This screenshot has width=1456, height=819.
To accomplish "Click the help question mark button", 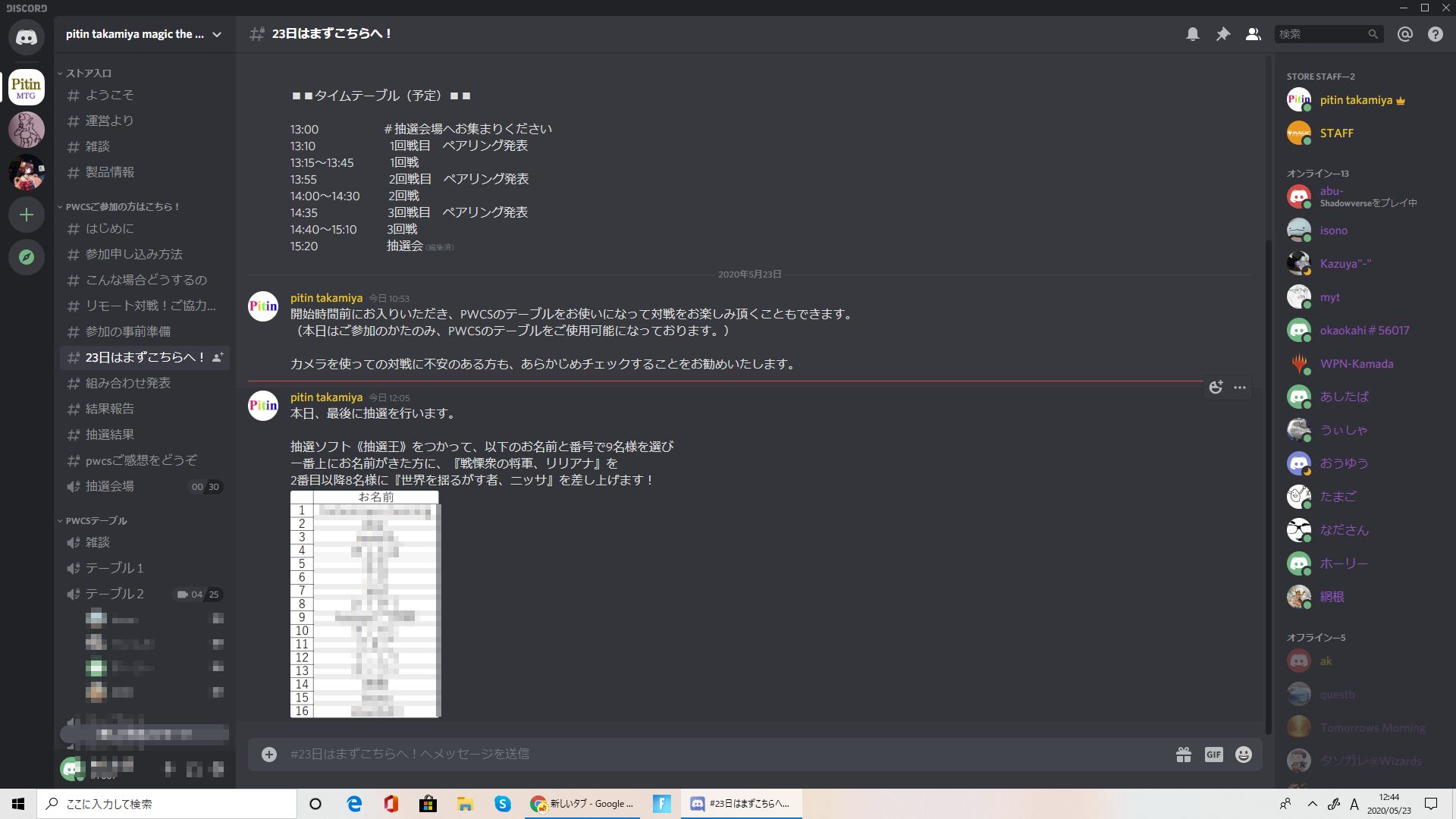I will pos(1435,33).
